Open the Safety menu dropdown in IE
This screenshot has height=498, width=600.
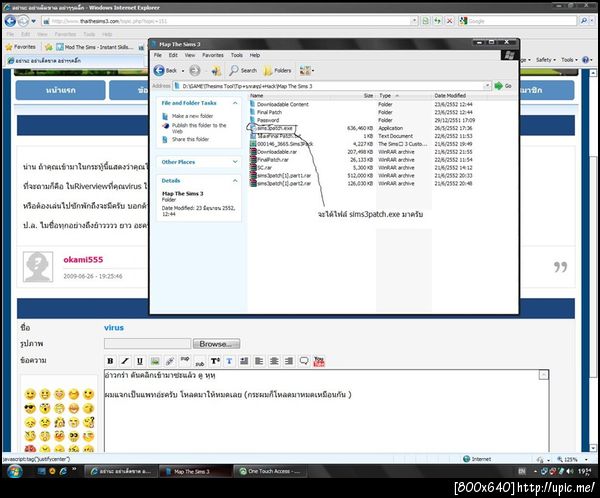[x=545, y=60]
